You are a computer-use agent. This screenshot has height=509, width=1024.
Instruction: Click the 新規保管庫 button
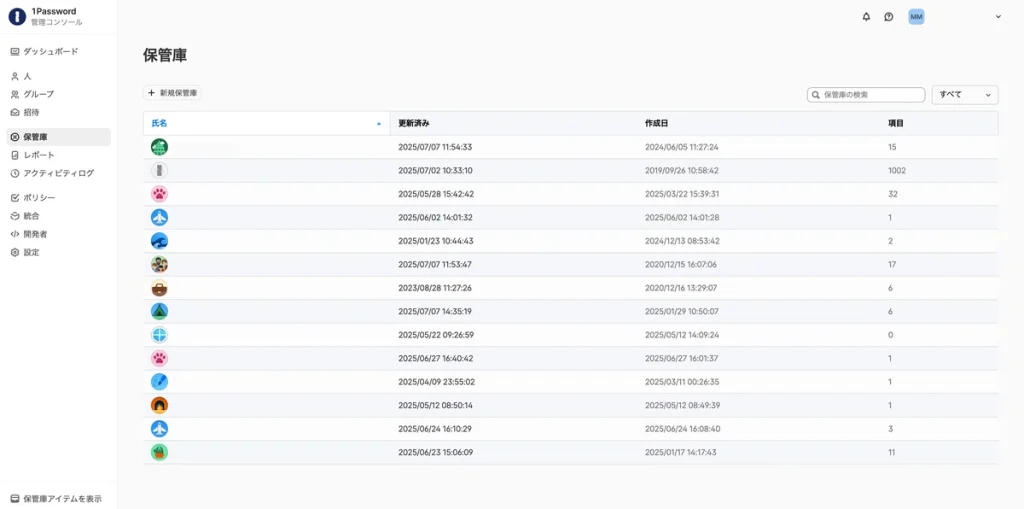pyautogui.click(x=173, y=93)
